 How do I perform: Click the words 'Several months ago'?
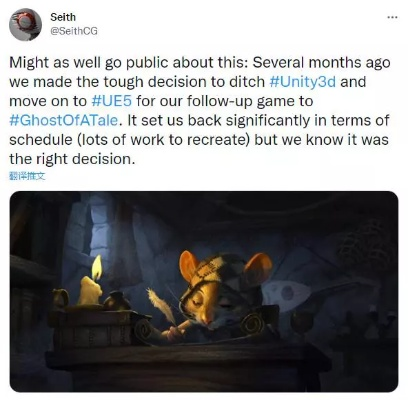pyautogui.click(x=321, y=62)
